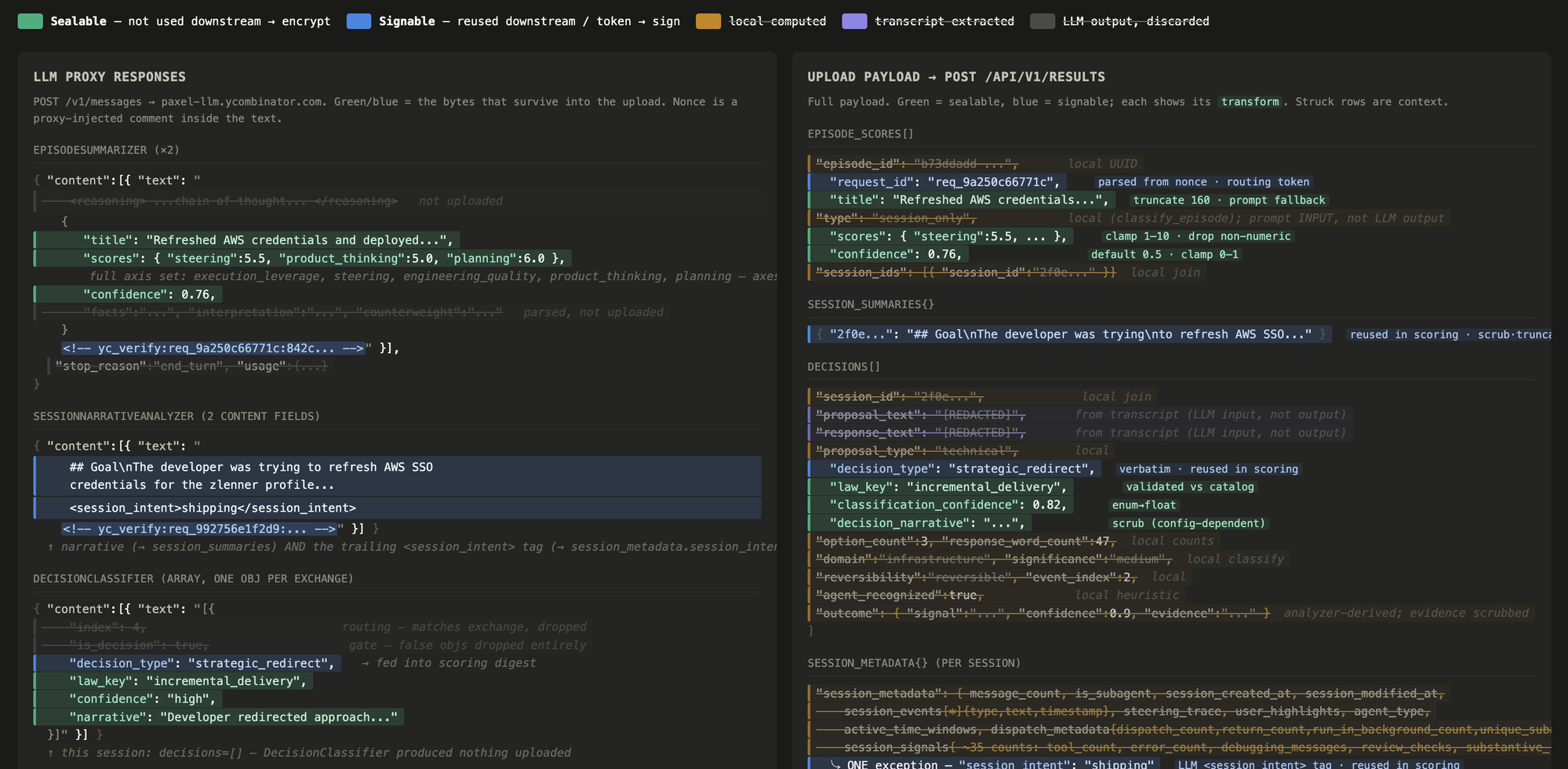Screen dimensions: 1568x769
Task: Click the orange local-computed legend swatch
Action: pos(708,21)
